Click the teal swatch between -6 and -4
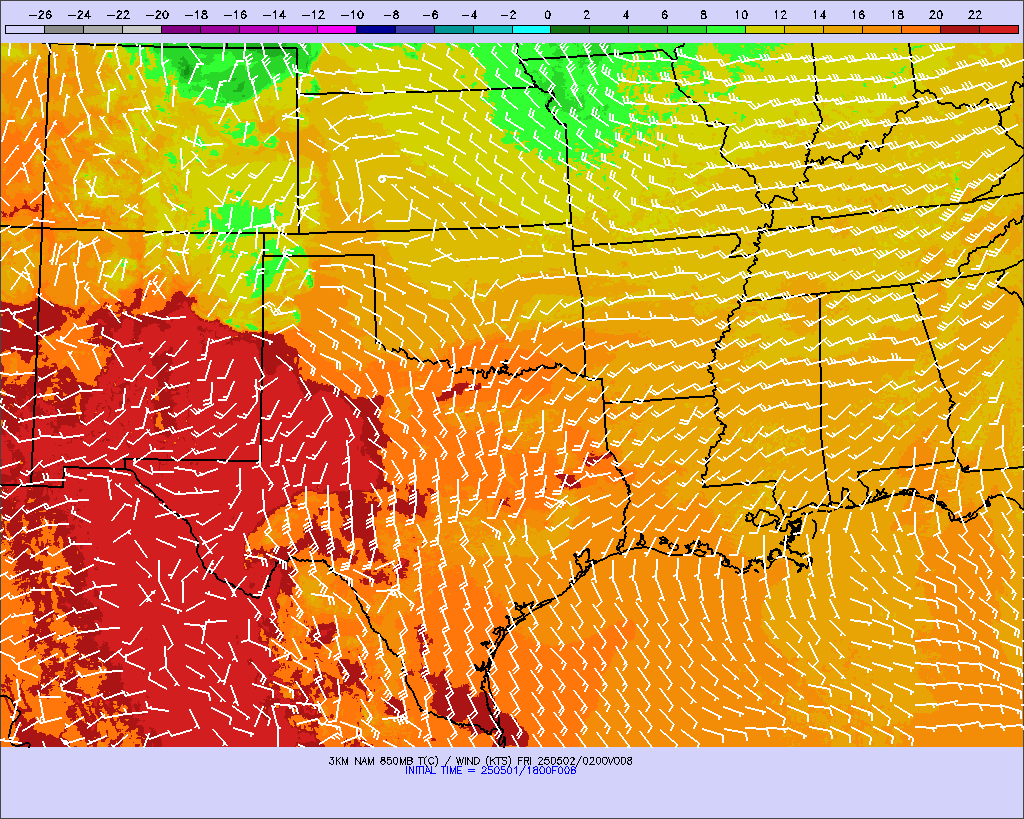This screenshot has width=1024, height=819. pos(454,29)
